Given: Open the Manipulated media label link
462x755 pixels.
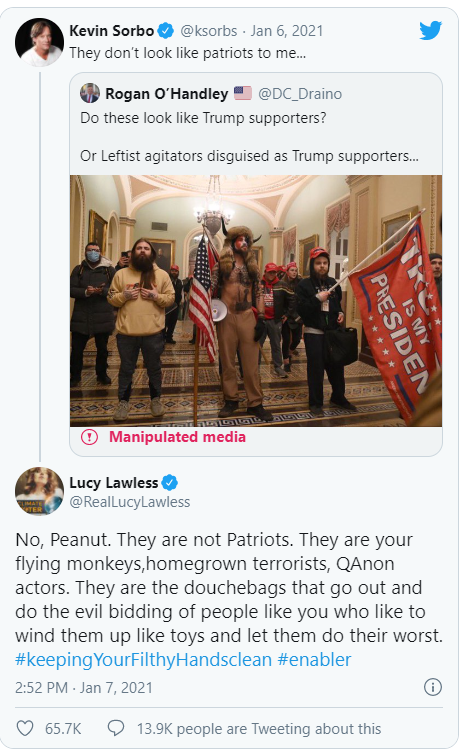Looking at the screenshot, I should (177, 437).
